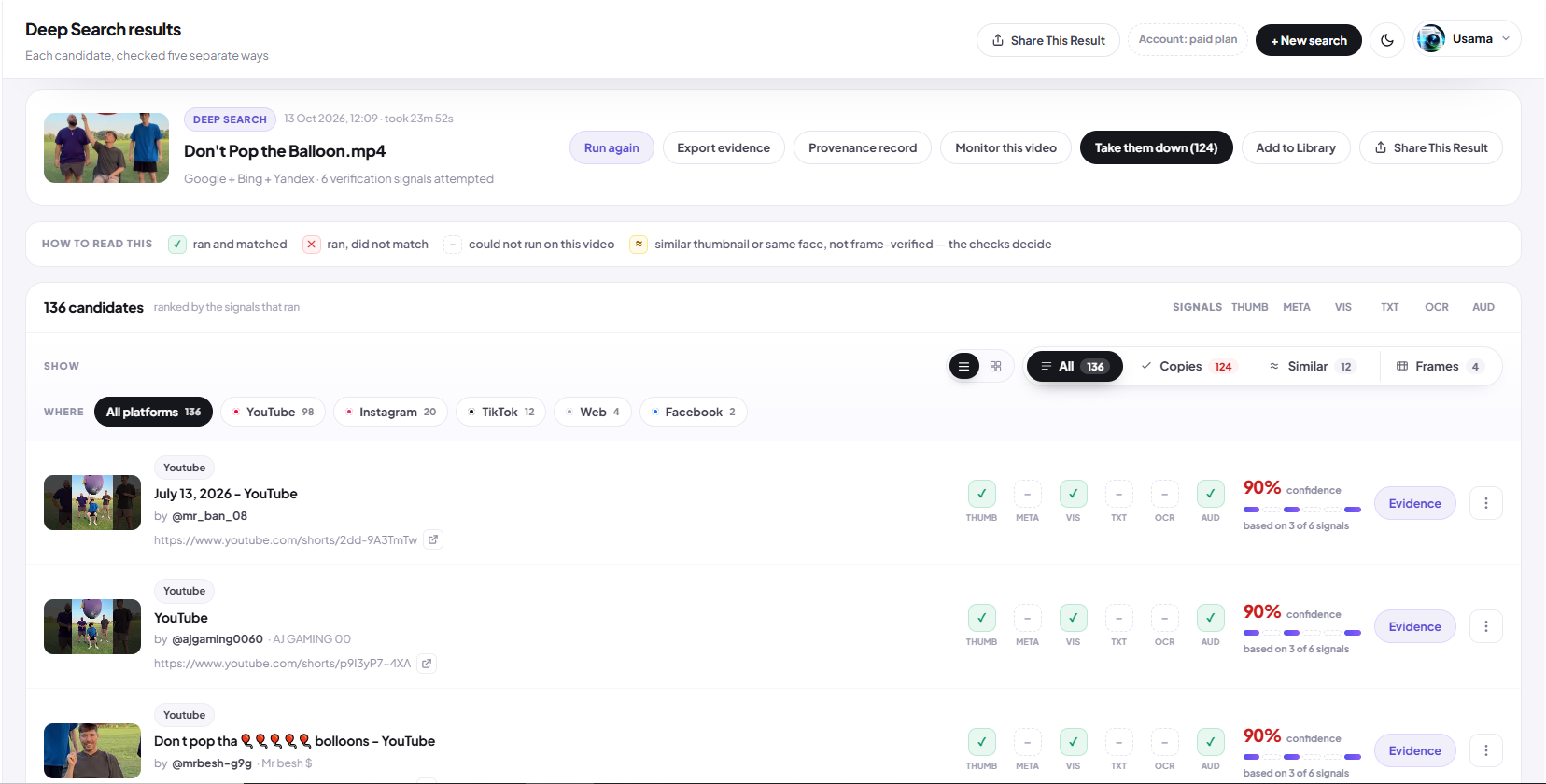Filter by Instagram platform

point(390,412)
